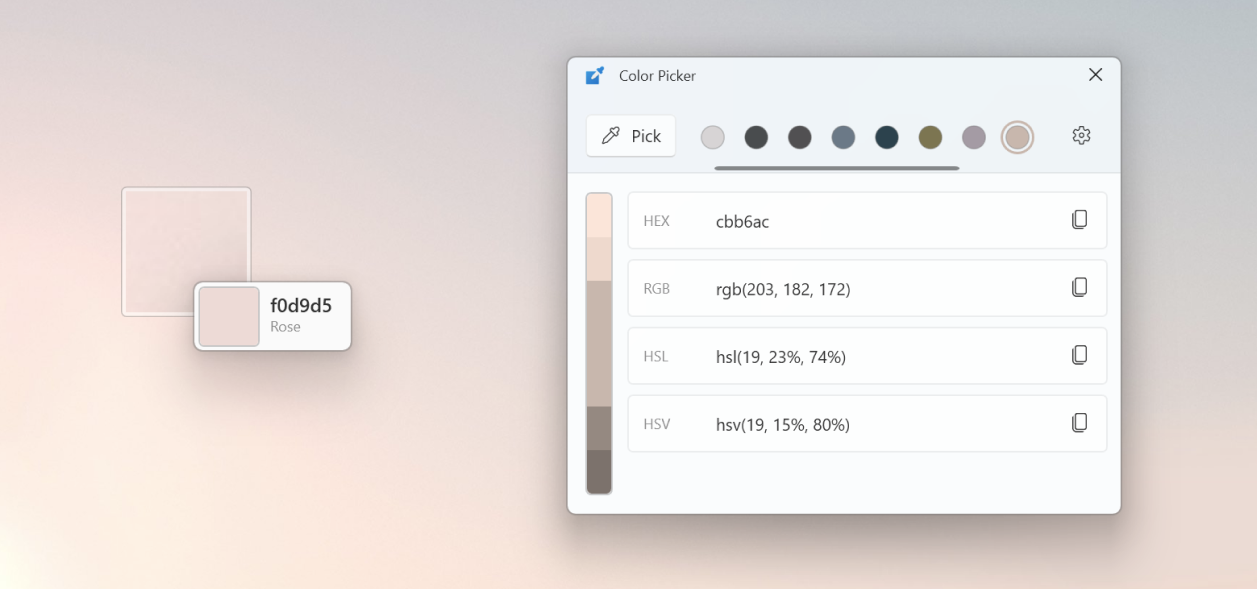Select the eyedropper Pick tool
The width and height of the screenshot is (1257, 589).
[631, 136]
